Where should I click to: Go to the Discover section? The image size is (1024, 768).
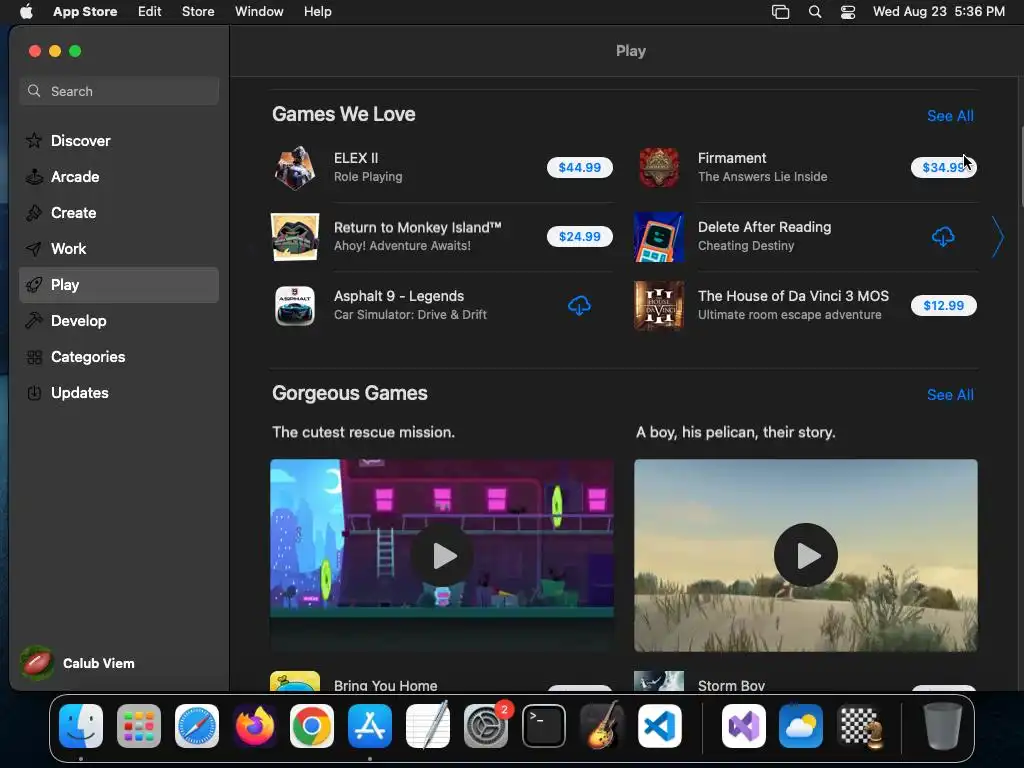119,140
